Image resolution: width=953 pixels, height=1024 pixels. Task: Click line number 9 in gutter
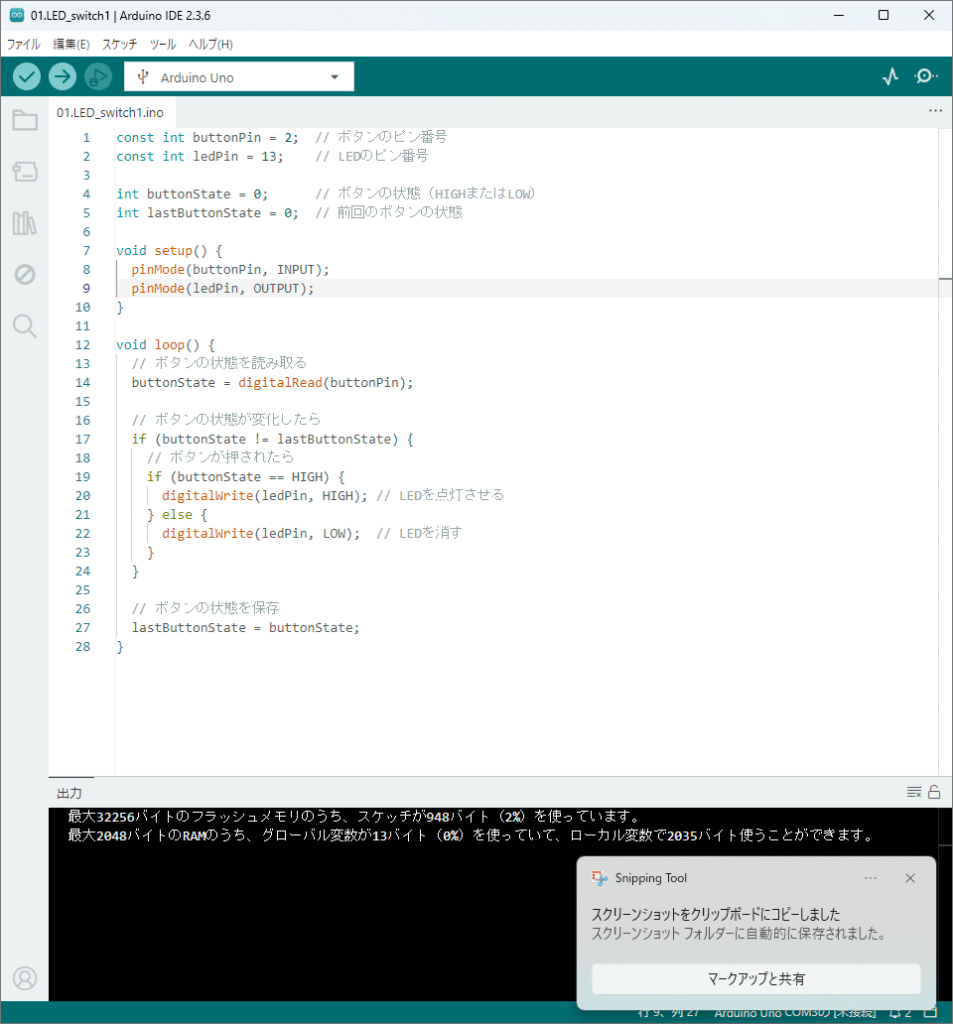[x=86, y=289]
